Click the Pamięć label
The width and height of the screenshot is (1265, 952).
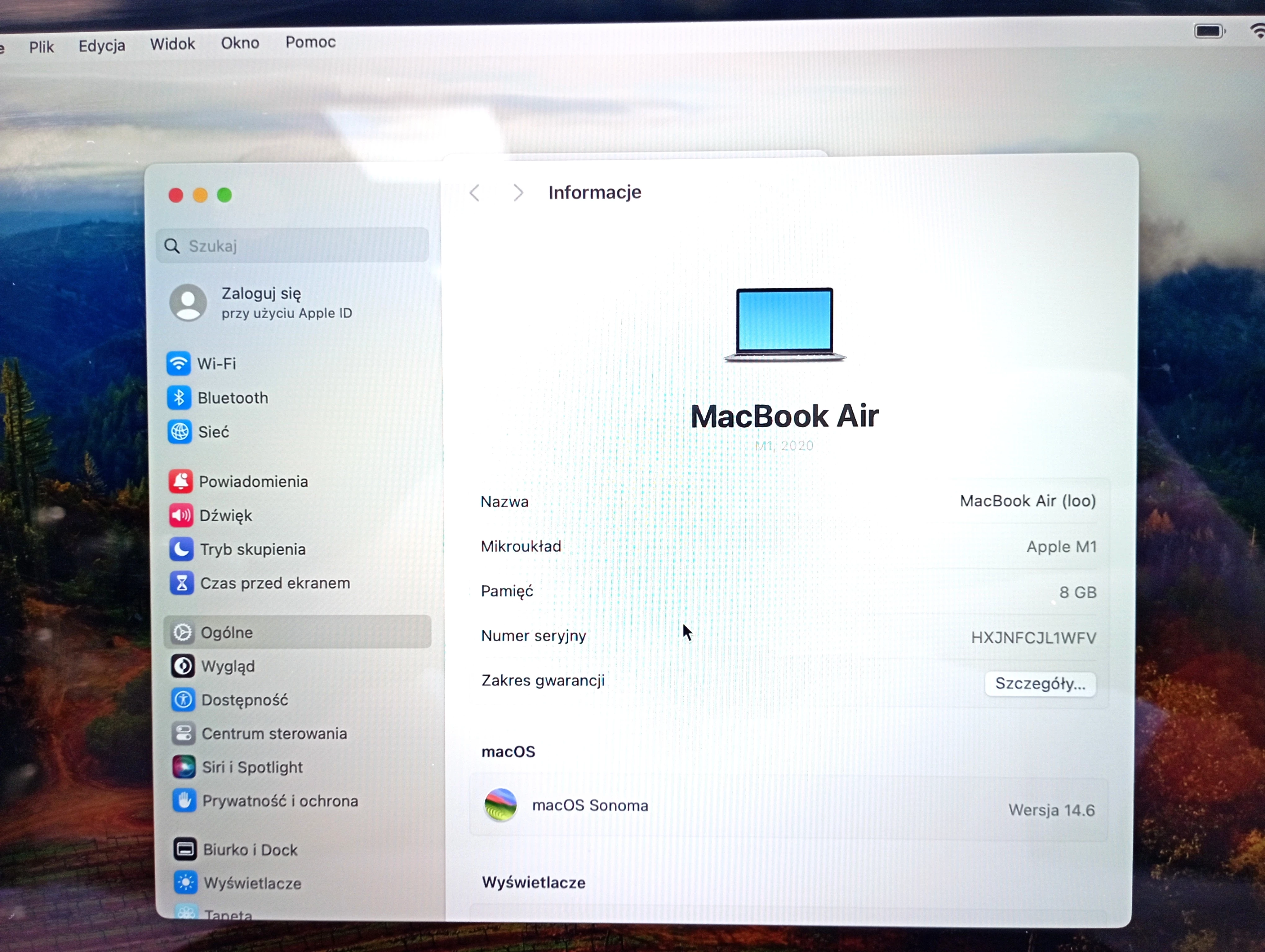click(507, 591)
